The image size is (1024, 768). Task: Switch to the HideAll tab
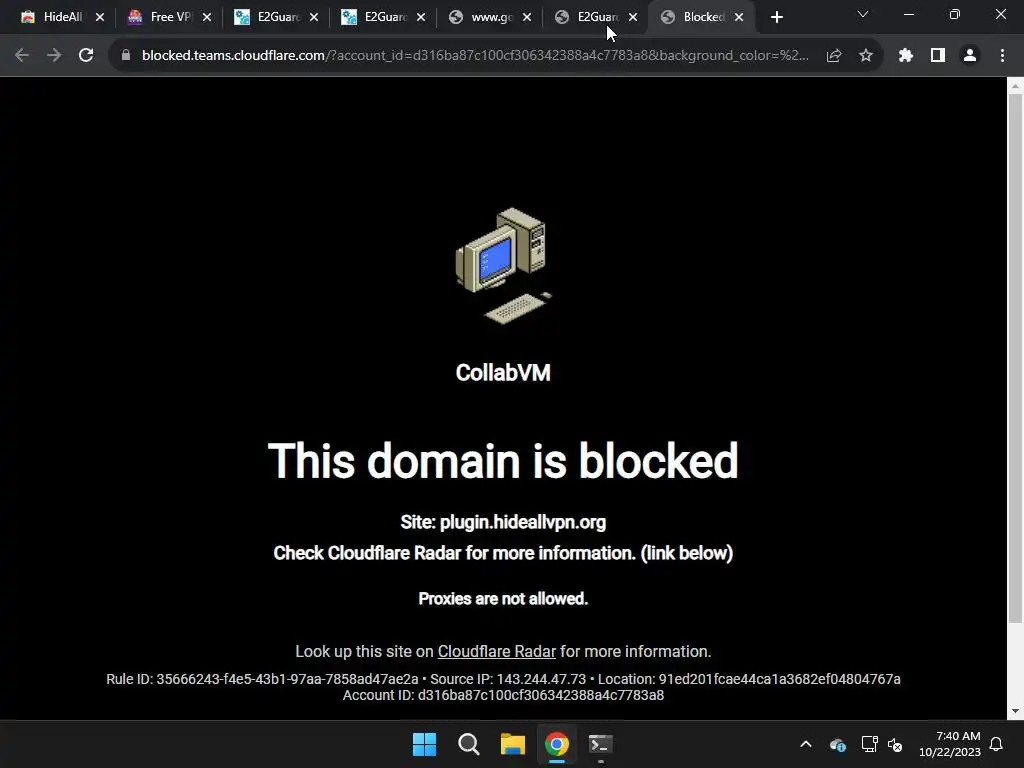coord(54,17)
